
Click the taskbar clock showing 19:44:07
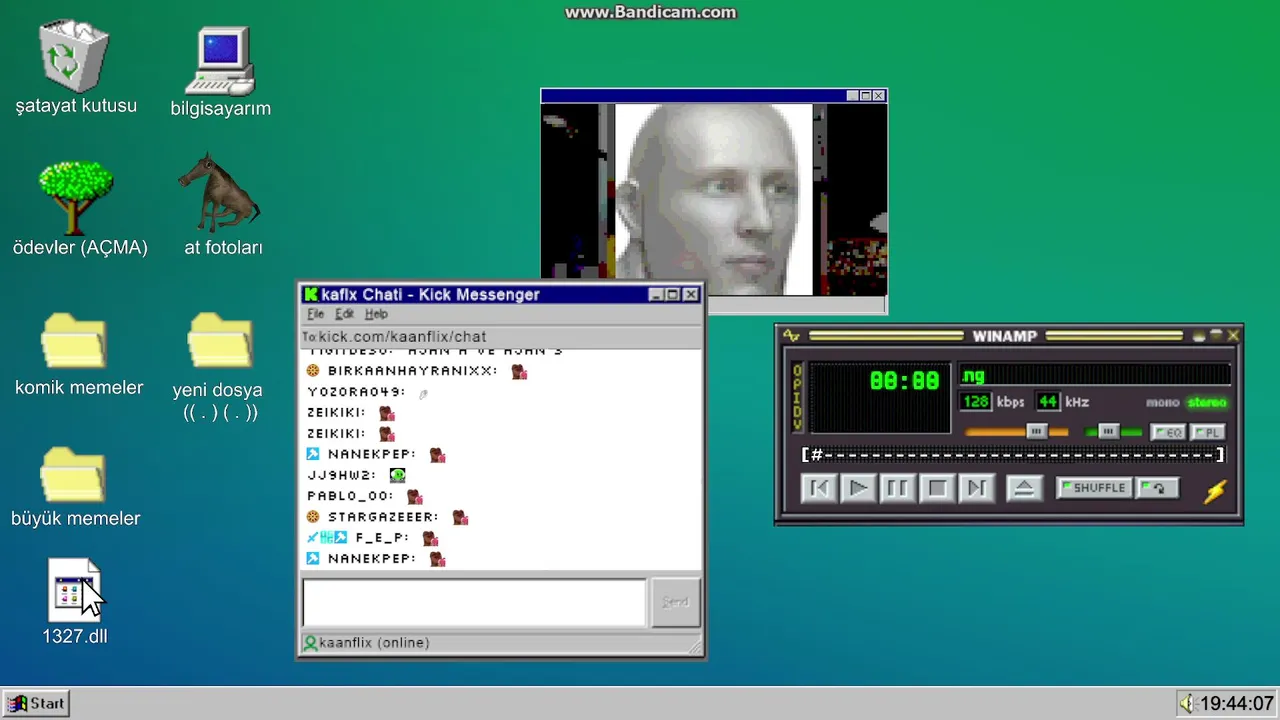1237,703
